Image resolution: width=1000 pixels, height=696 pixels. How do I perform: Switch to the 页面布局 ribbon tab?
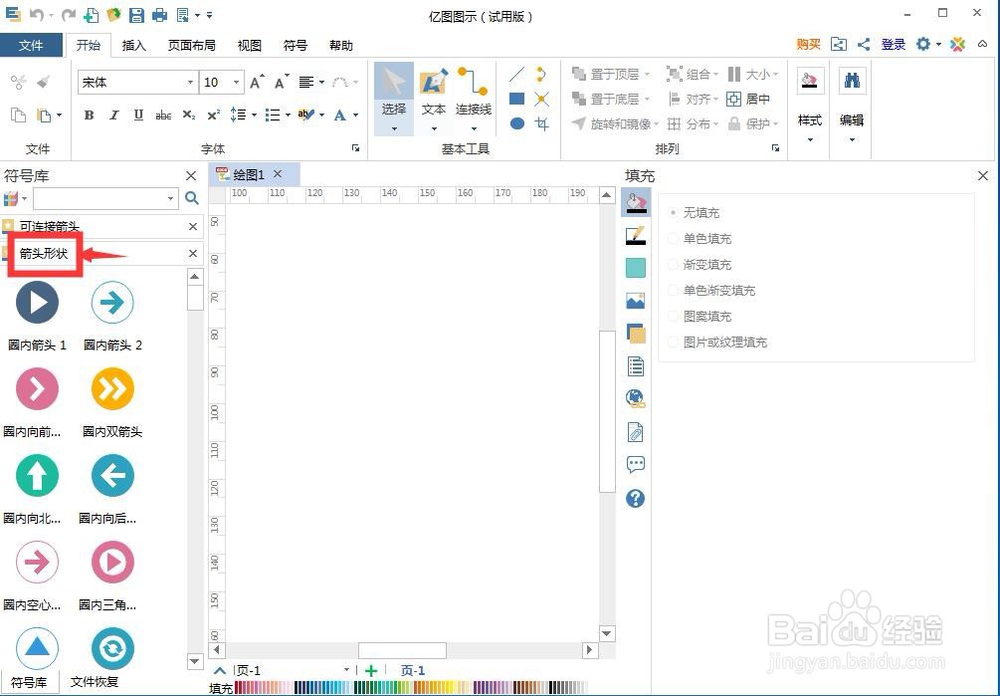click(191, 45)
